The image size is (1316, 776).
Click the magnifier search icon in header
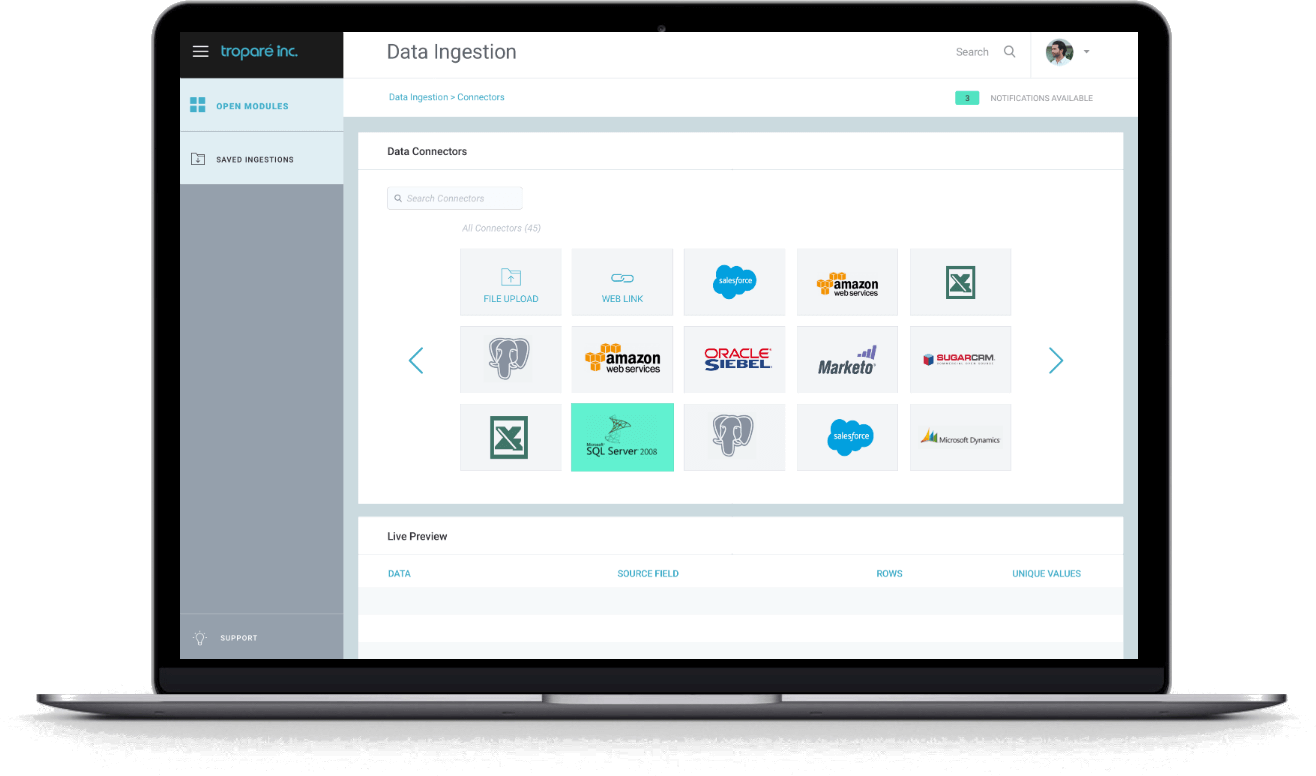[1010, 52]
